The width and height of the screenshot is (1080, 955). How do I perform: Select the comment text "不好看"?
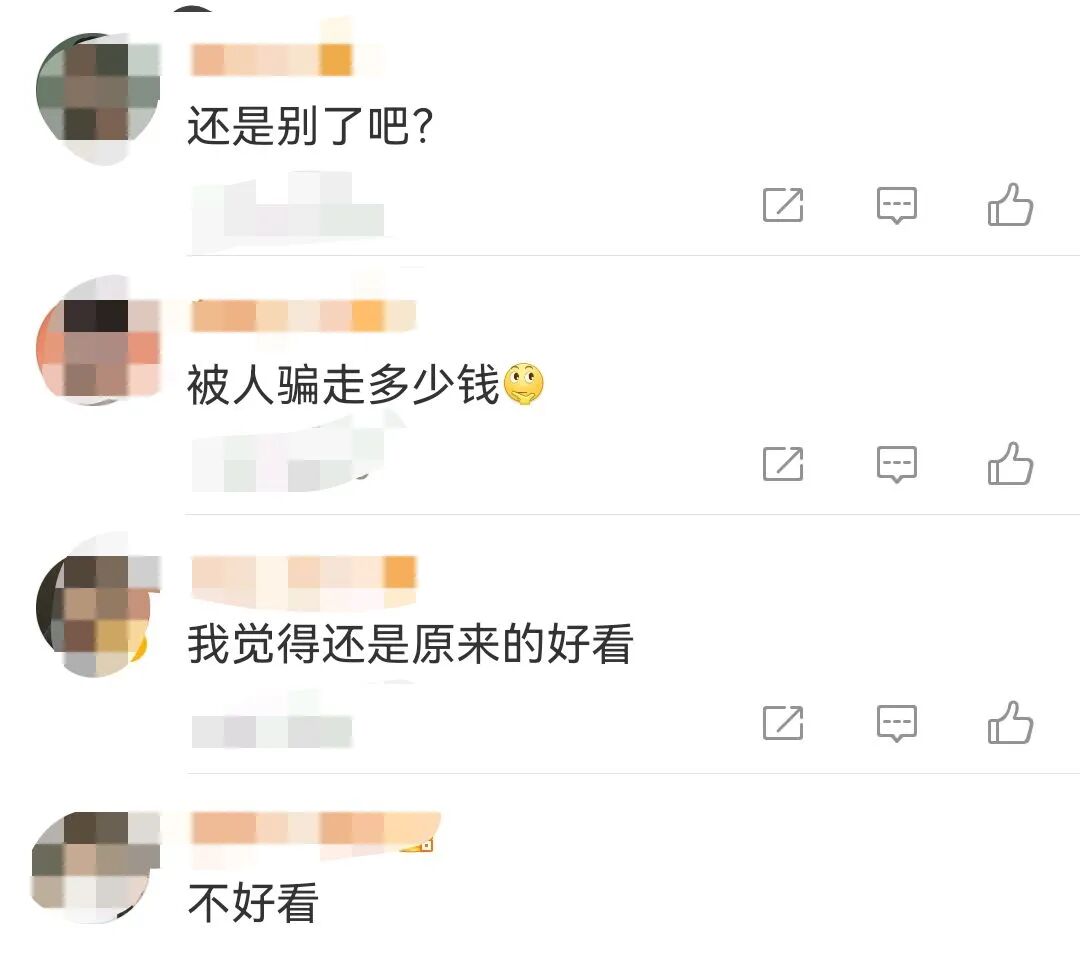click(253, 902)
